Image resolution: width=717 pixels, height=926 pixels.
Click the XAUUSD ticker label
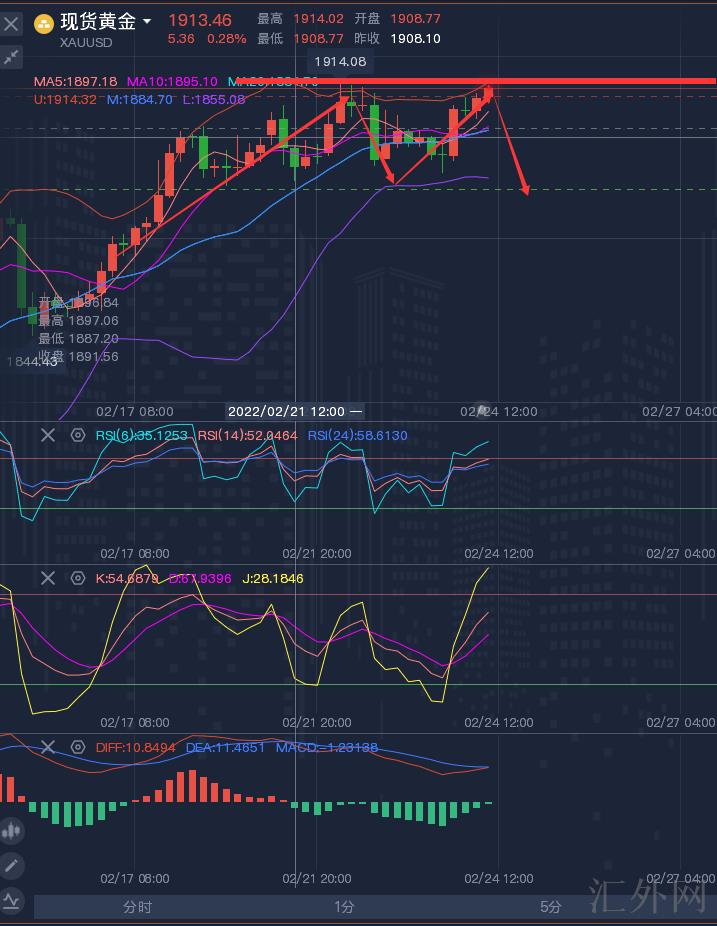pos(86,43)
